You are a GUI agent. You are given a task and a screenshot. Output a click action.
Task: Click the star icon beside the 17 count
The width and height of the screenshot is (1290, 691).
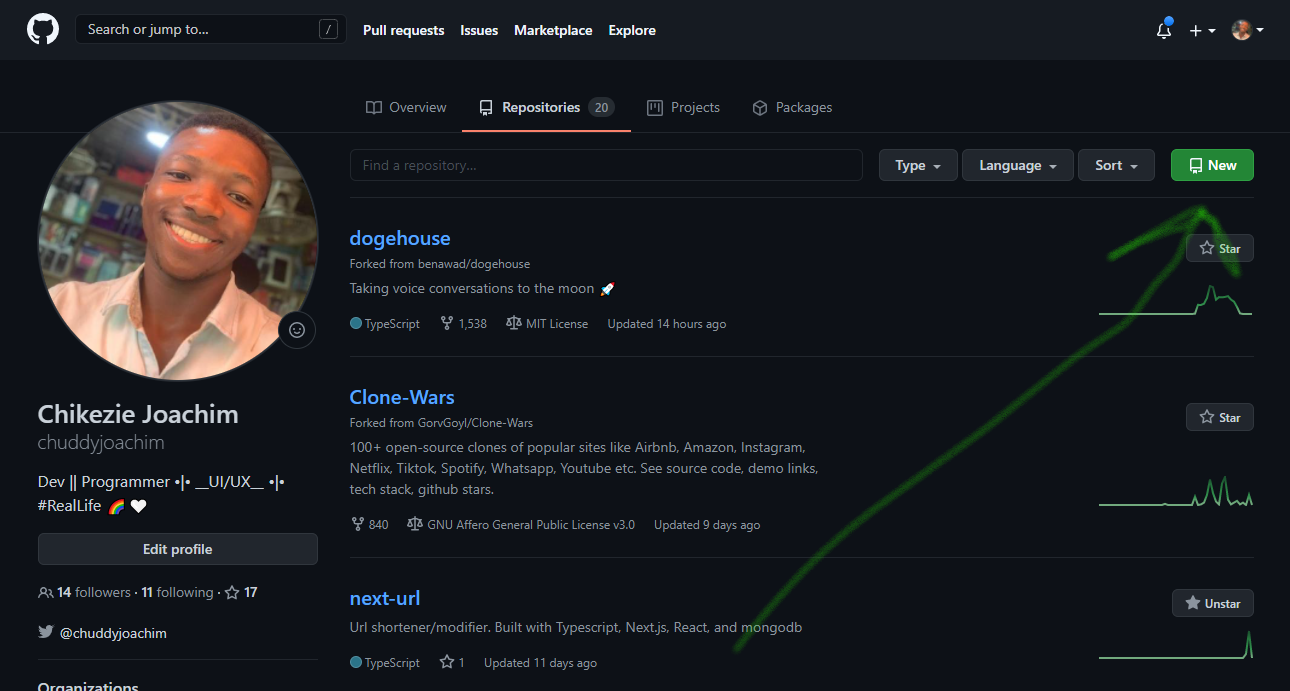[231, 592]
